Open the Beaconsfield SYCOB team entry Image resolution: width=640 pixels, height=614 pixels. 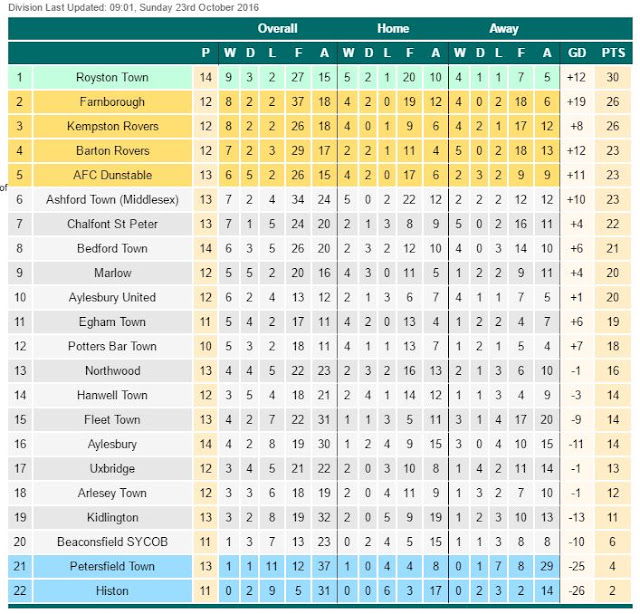click(112, 542)
